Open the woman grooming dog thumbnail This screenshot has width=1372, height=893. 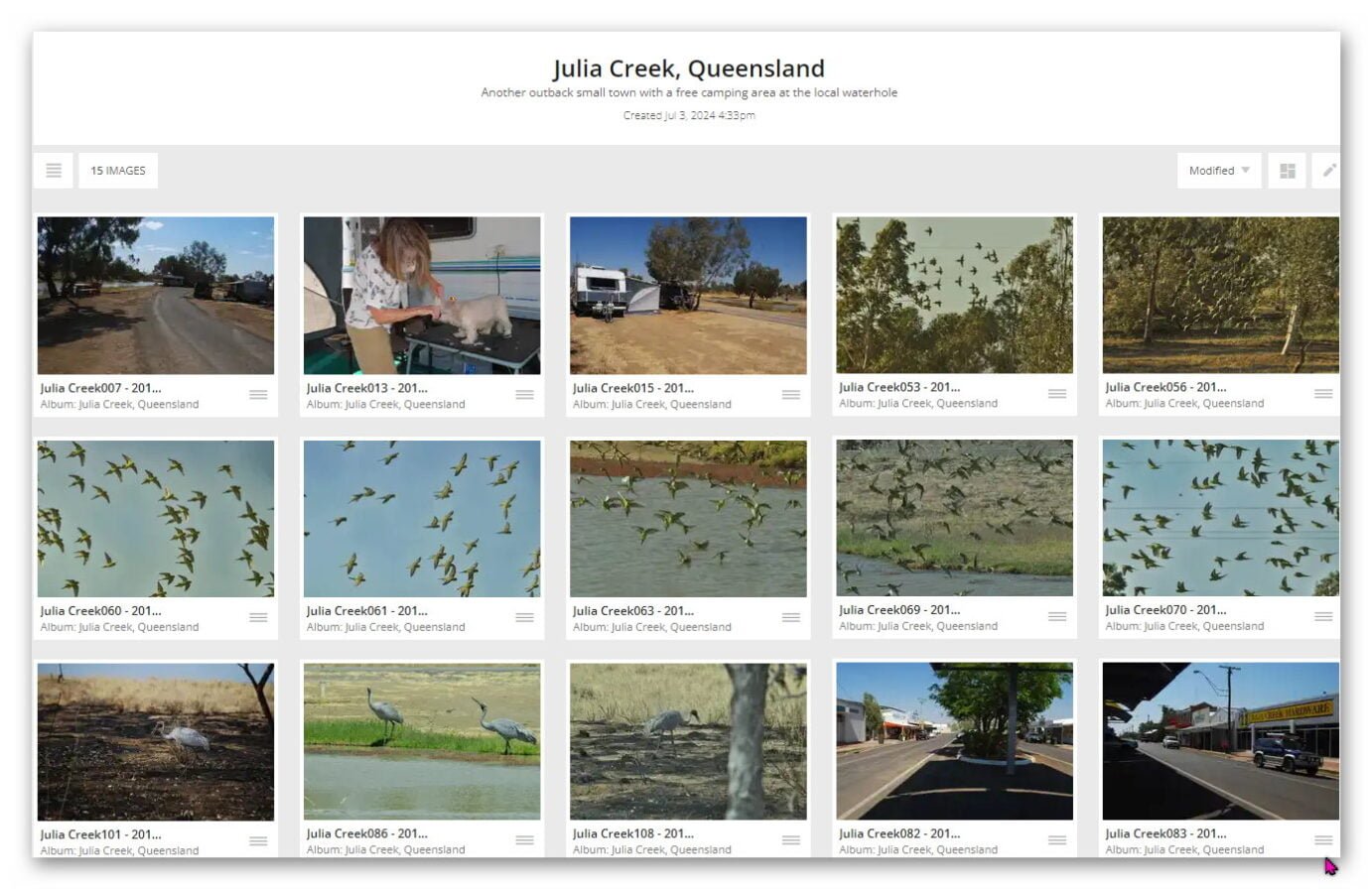[422, 295]
